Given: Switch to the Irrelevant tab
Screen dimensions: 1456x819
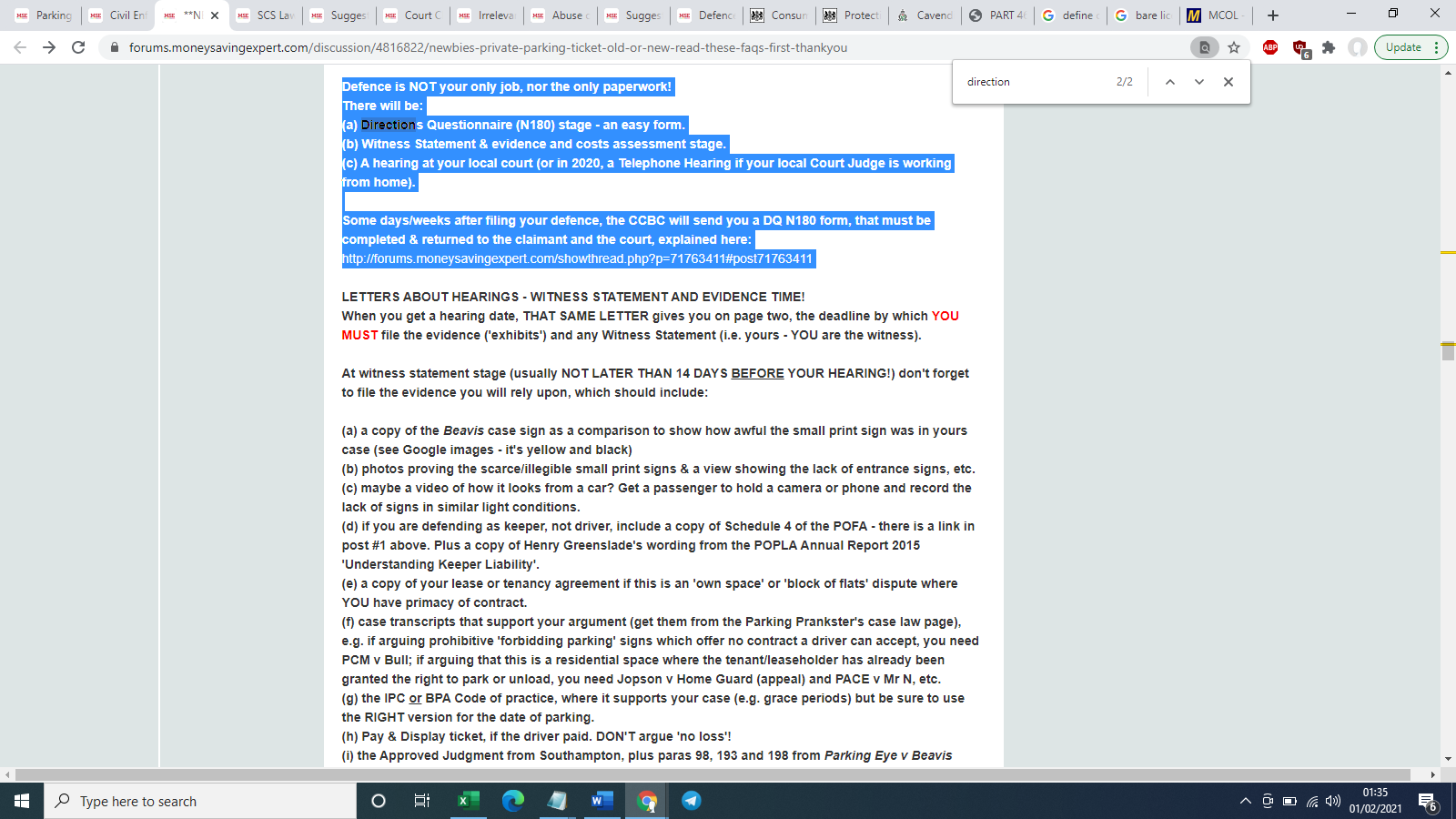Looking at the screenshot, I should tap(486, 15).
